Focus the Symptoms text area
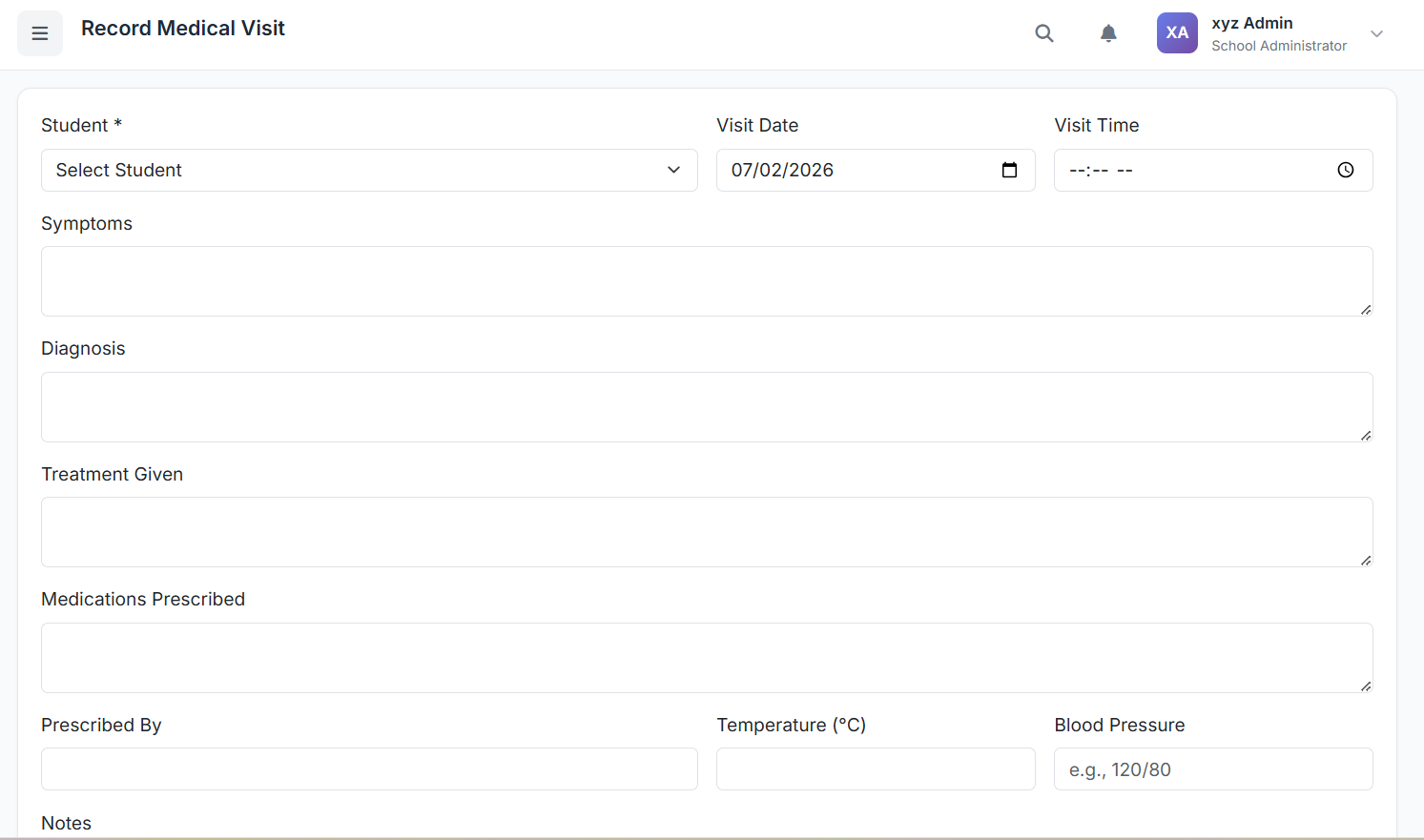1424x840 pixels. 706,281
